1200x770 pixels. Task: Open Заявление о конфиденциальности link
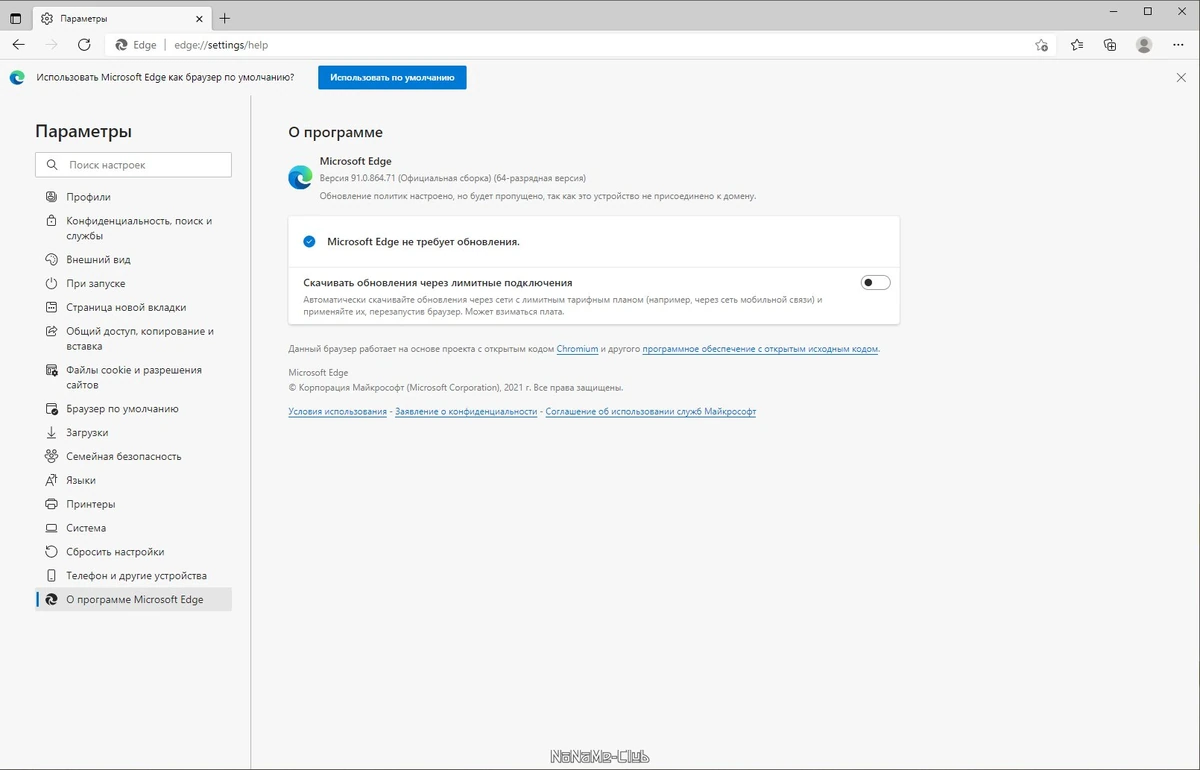point(466,412)
